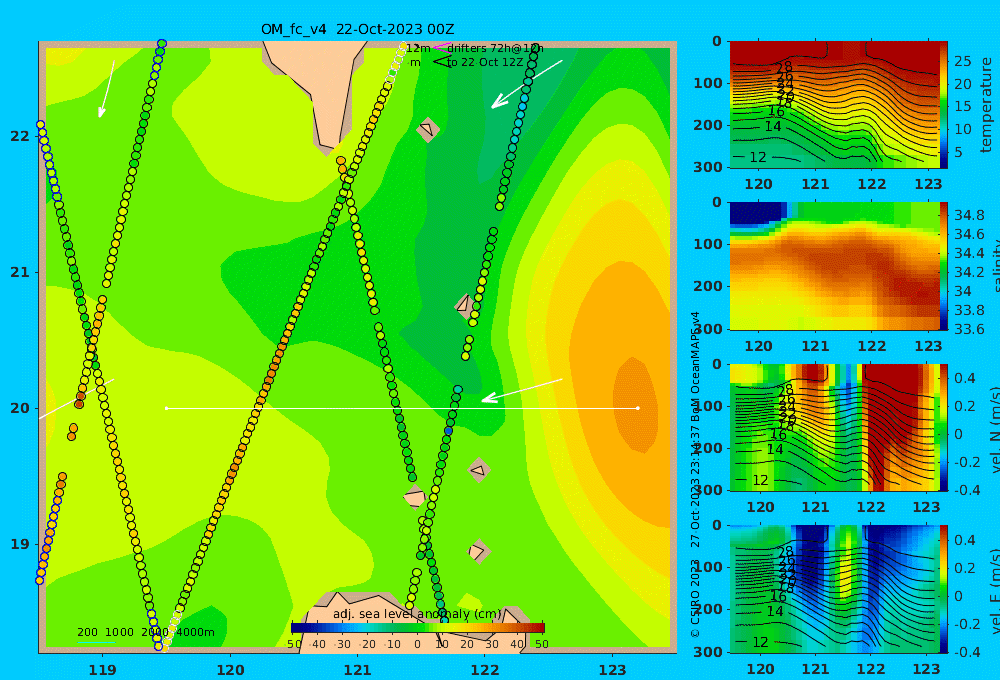The image size is (1000, 680).
Task: Click latitude tick label 19 on main map
Action: (20, 544)
